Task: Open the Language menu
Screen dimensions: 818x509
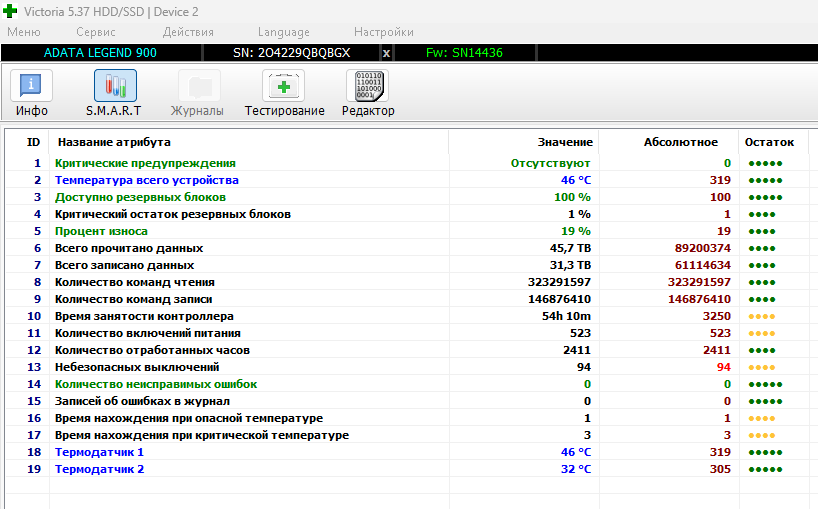Action: (x=283, y=32)
